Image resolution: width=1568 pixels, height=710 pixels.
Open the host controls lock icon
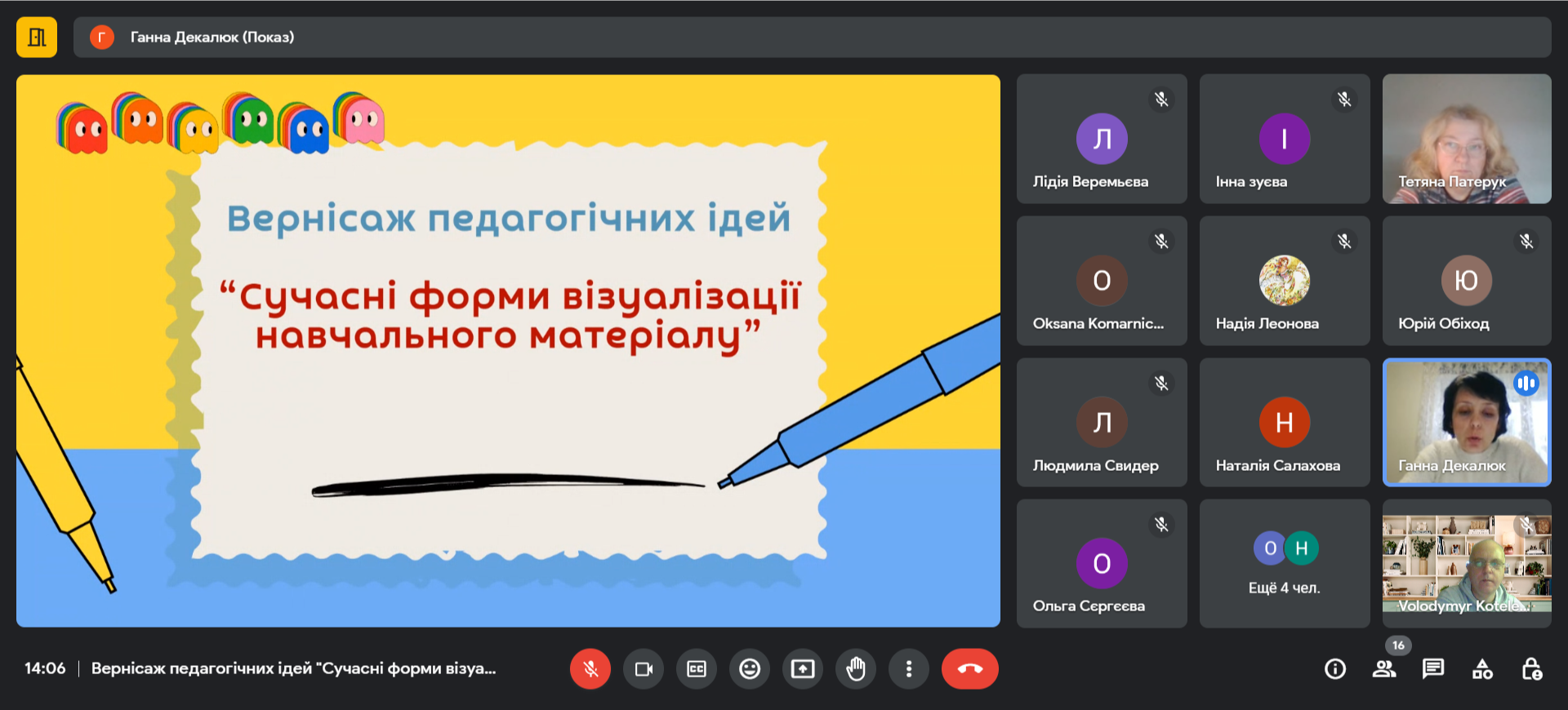point(1531,669)
